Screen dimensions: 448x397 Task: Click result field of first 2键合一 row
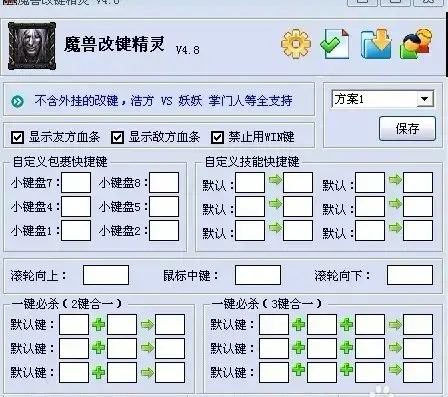(x=170, y=324)
